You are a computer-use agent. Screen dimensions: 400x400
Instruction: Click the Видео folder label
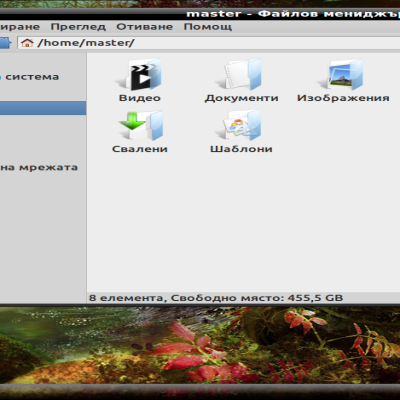(x=140, y=98)
